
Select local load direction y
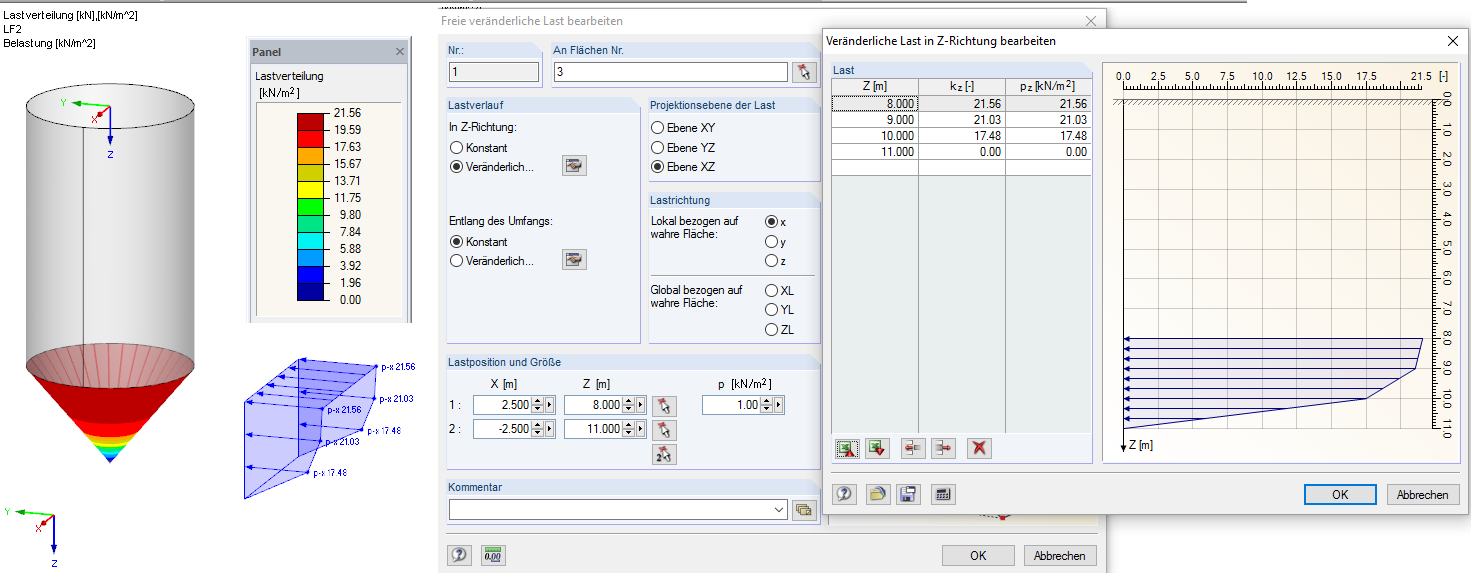click(x=771, y=241)
